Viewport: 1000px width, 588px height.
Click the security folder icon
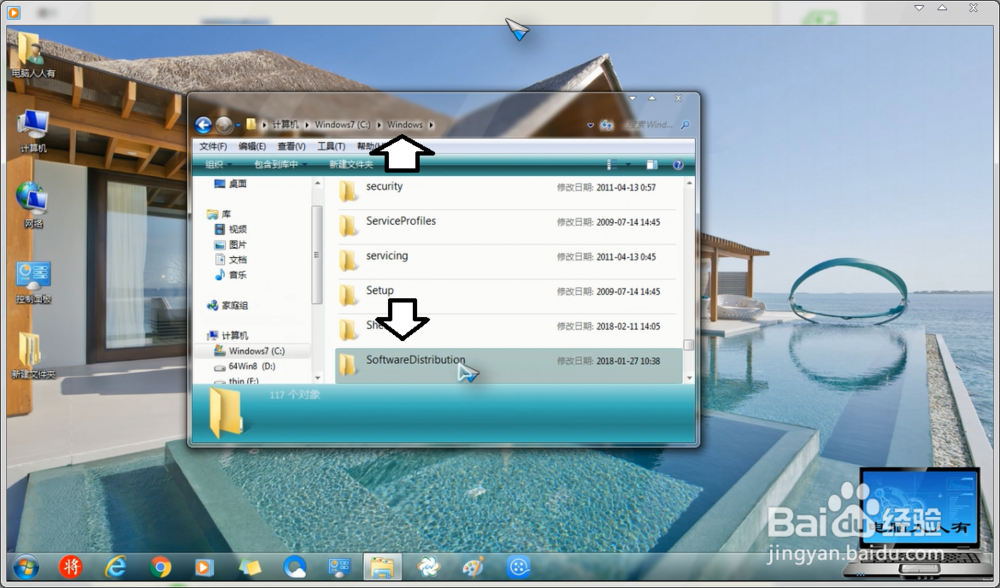[x=348, y=191]
